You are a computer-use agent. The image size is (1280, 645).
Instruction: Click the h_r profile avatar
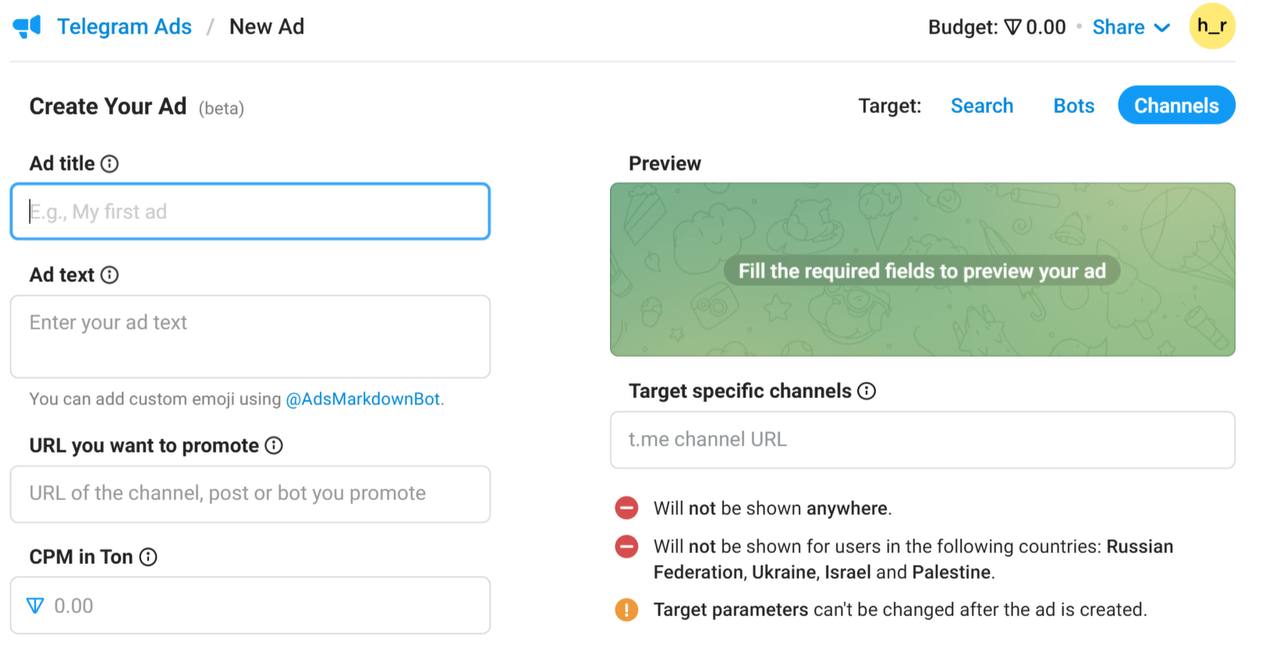(x=1212, y=27)
